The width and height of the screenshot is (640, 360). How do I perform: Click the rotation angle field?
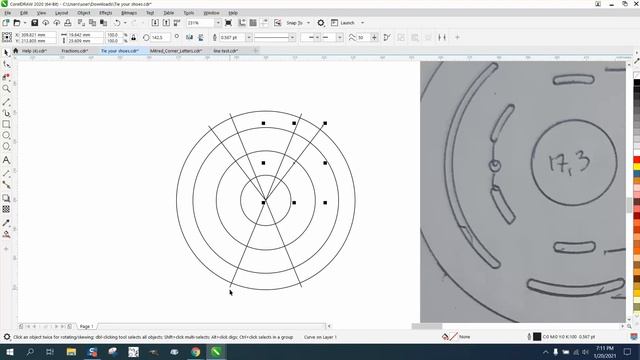coord(160,37)
